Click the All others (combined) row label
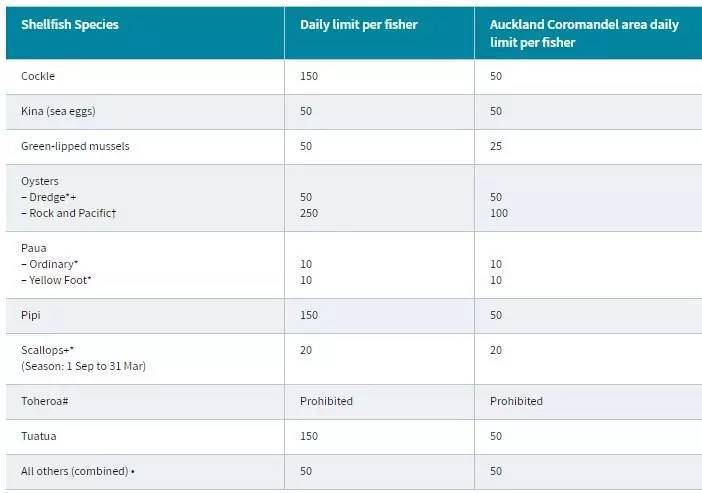Image resolution: width=702 pixels, height=493 pixels. [x=77, y=471]
